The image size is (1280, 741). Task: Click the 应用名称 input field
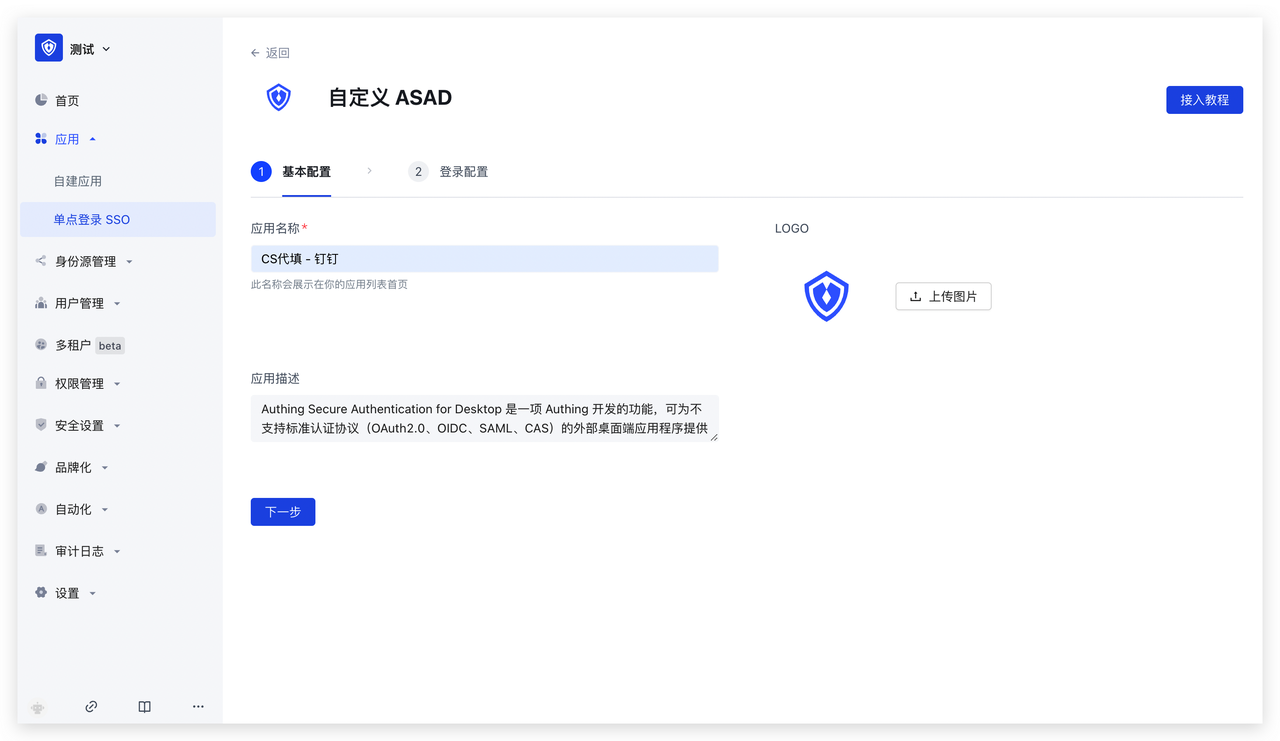(x=484, y=259)
